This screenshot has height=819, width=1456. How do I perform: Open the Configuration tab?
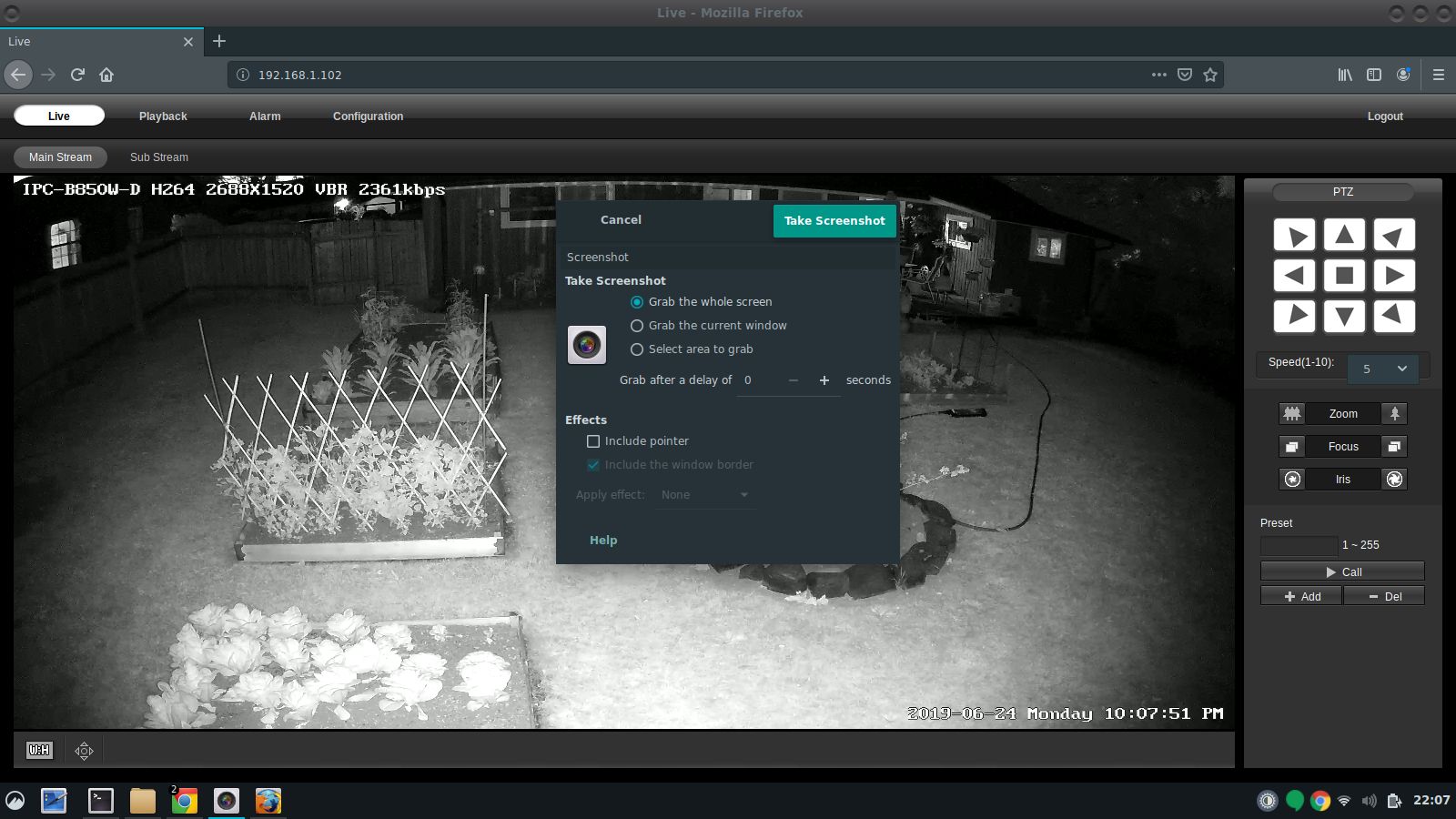tap(368, 116)
